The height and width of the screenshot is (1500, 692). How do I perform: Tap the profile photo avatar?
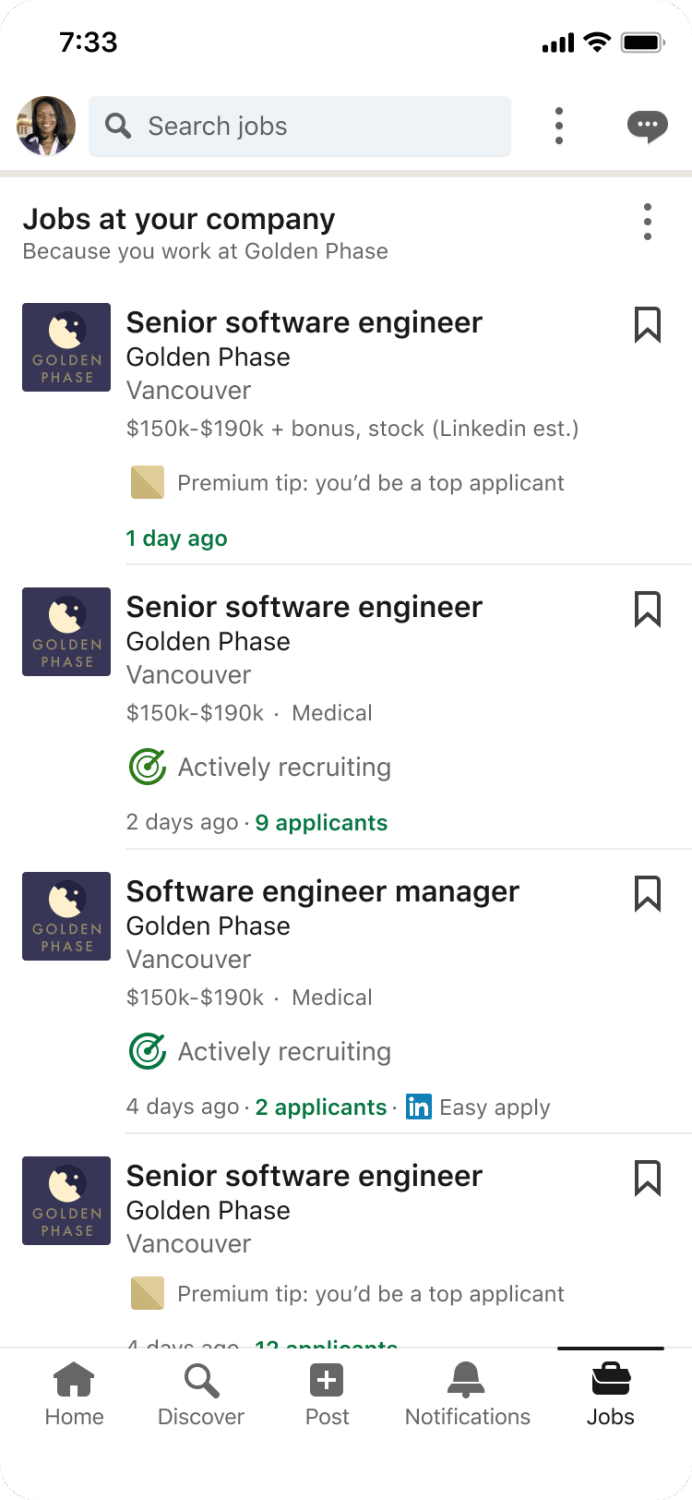pyautogui.click(x=46, y=126)
